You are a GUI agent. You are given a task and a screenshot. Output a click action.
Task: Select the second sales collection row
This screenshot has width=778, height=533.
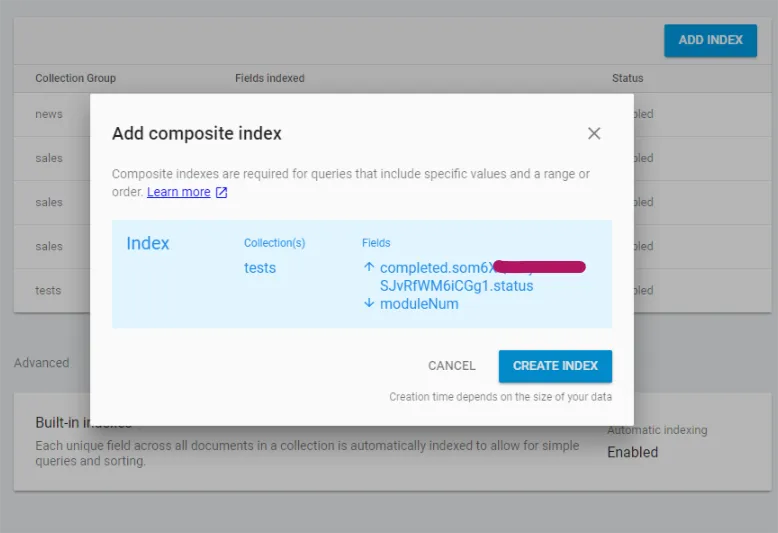point(49,202)
